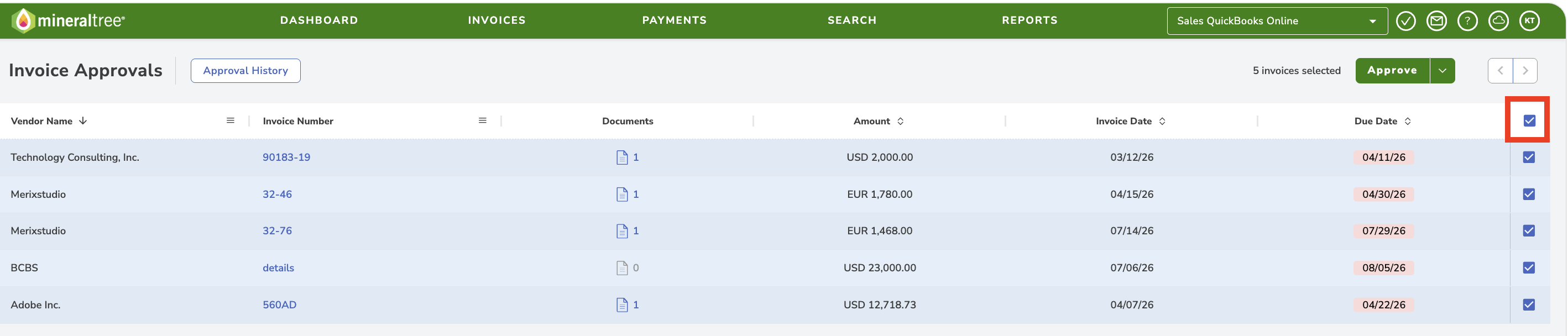The height and width of the screenshot is (336, 1568).
Task: Click the MineralTree logo
Action: coord(68,20)
